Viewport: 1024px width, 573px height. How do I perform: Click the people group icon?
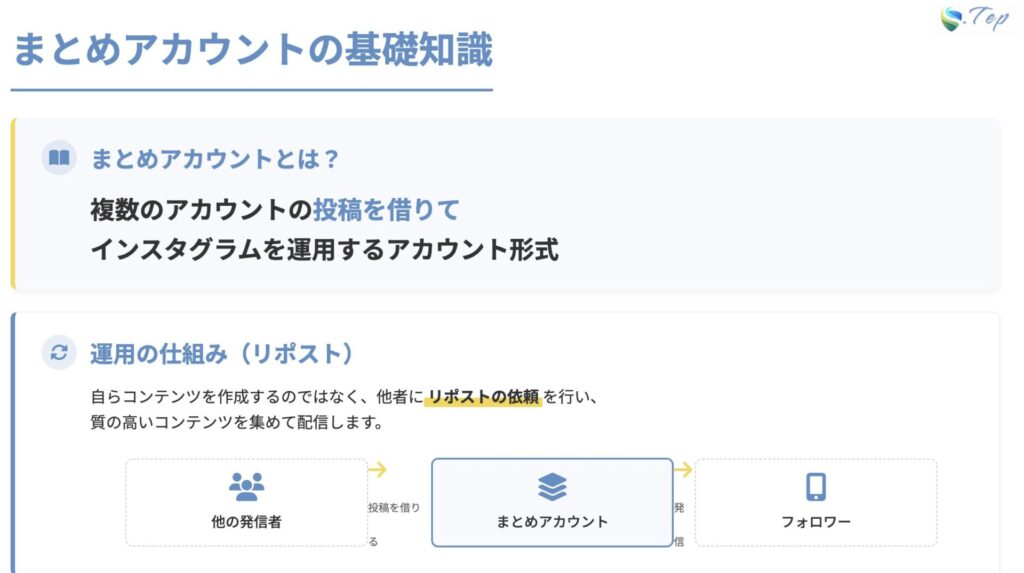[246, 487]
